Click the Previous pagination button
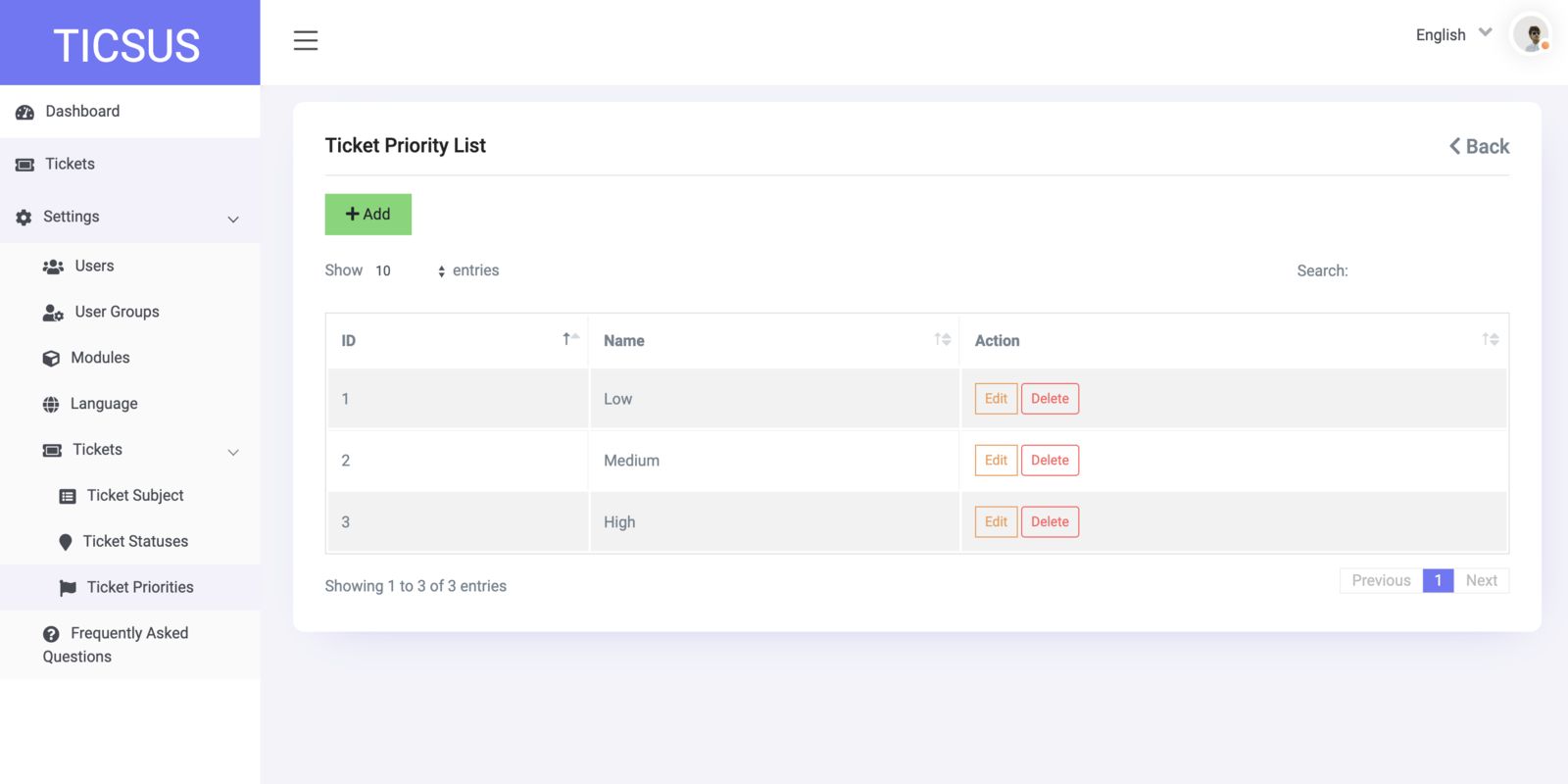1568x784 pixels. [x=1381, y=581]
